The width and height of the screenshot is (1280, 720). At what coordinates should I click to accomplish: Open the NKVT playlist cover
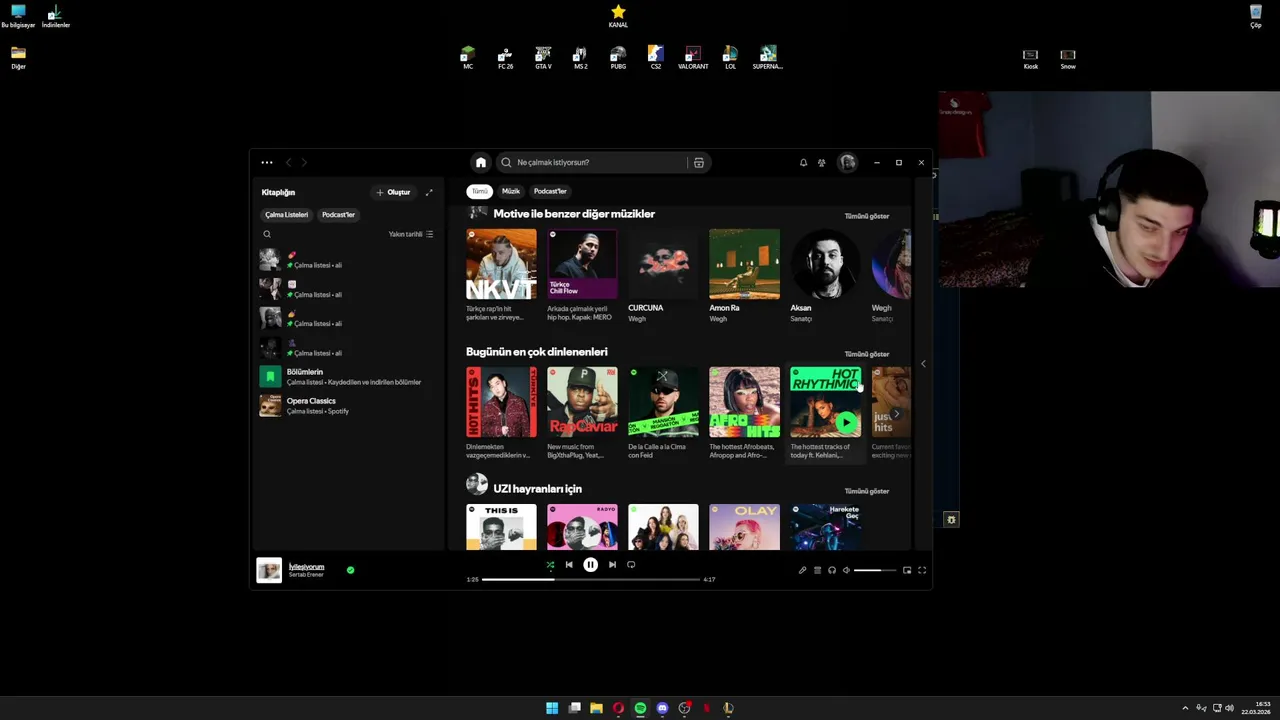click(x=501, y=264)
